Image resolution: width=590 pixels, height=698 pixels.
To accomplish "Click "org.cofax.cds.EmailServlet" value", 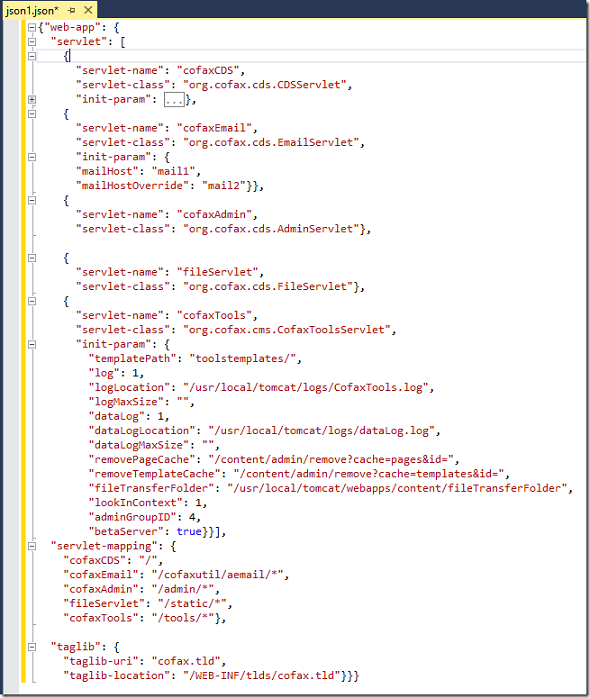I will coord(272,142).
